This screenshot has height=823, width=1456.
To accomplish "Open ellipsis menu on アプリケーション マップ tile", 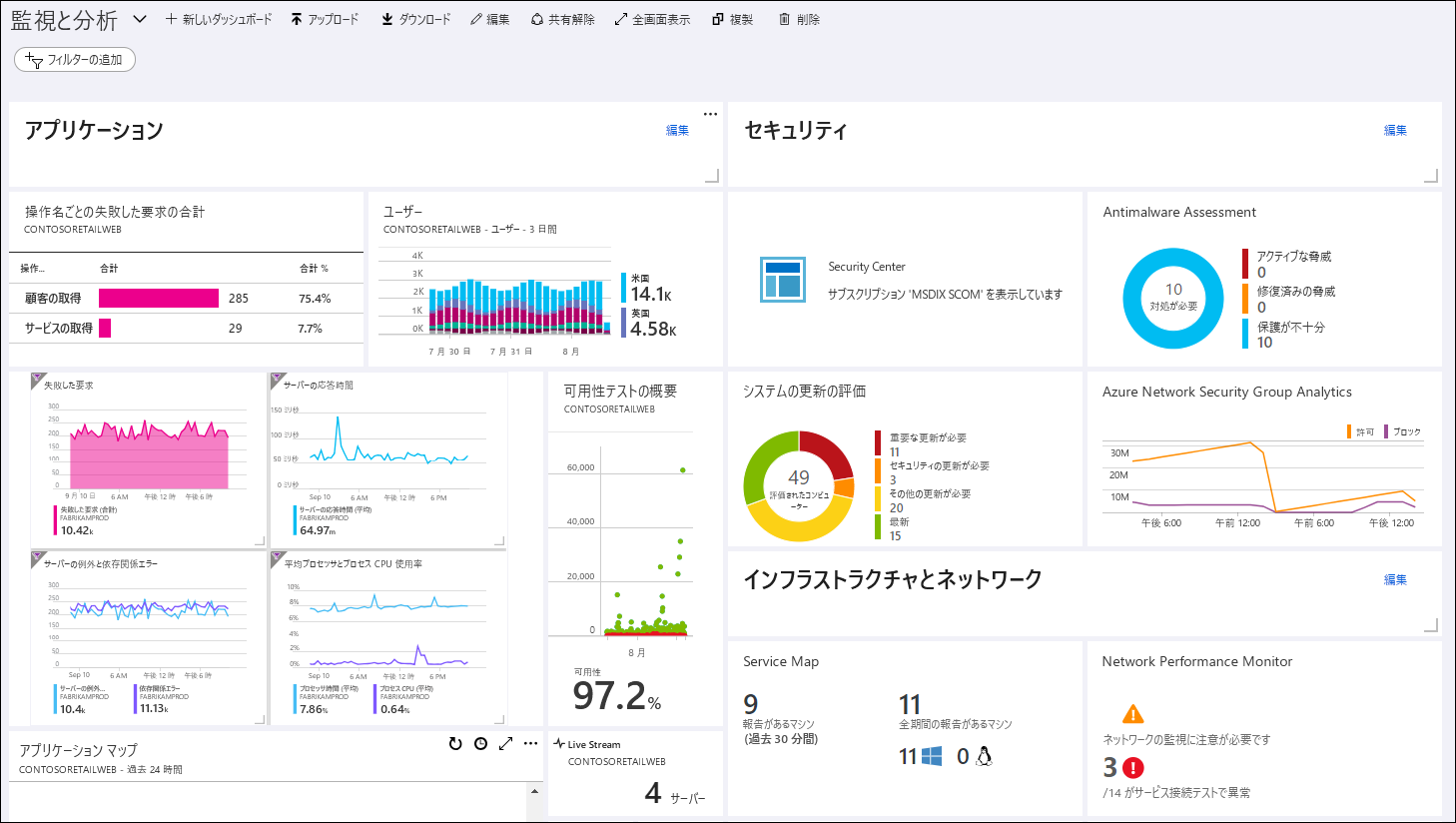I will [530, 743].
